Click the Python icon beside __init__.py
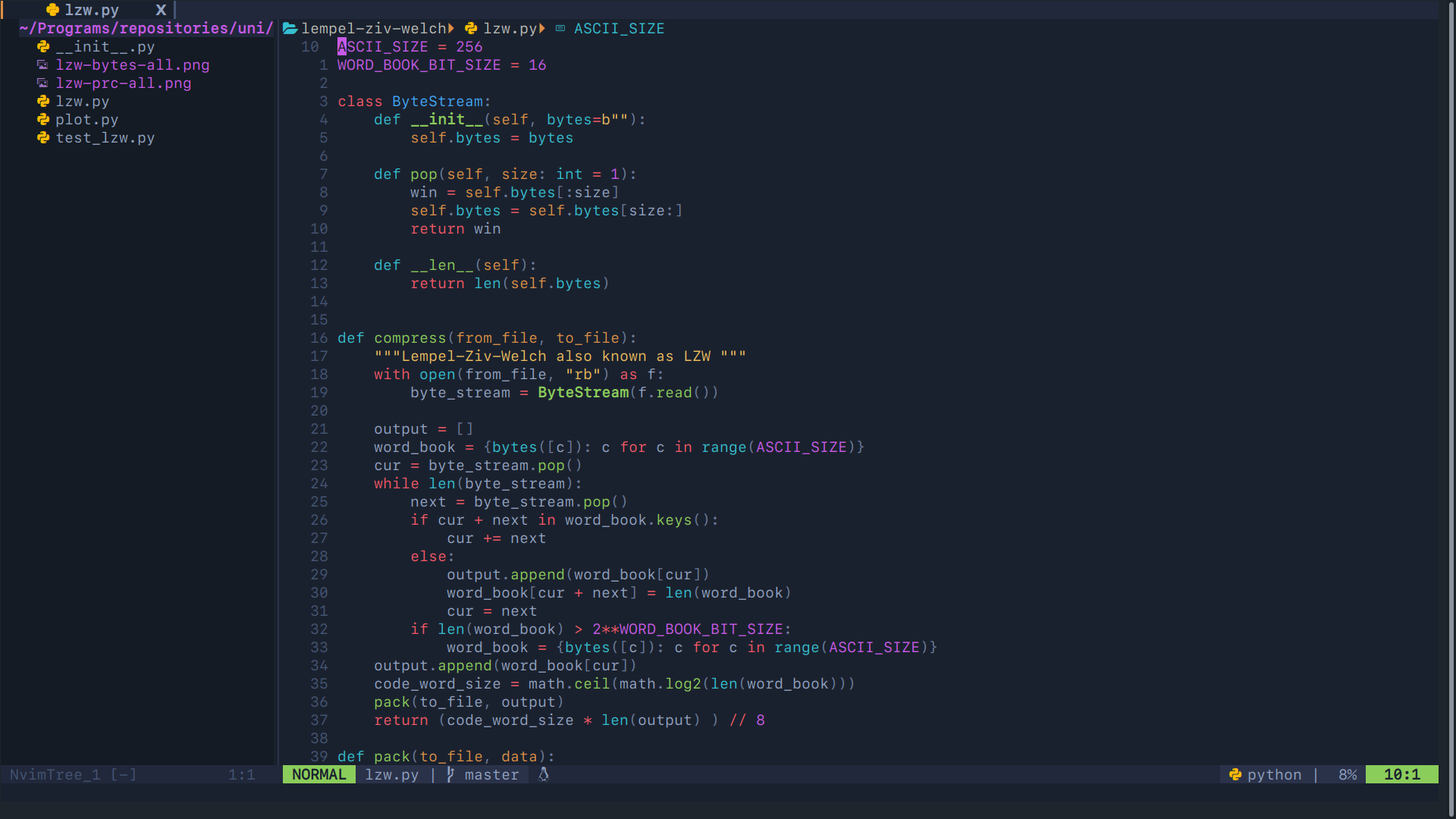This screenshot has width=1456, height=819. point(43,47)
